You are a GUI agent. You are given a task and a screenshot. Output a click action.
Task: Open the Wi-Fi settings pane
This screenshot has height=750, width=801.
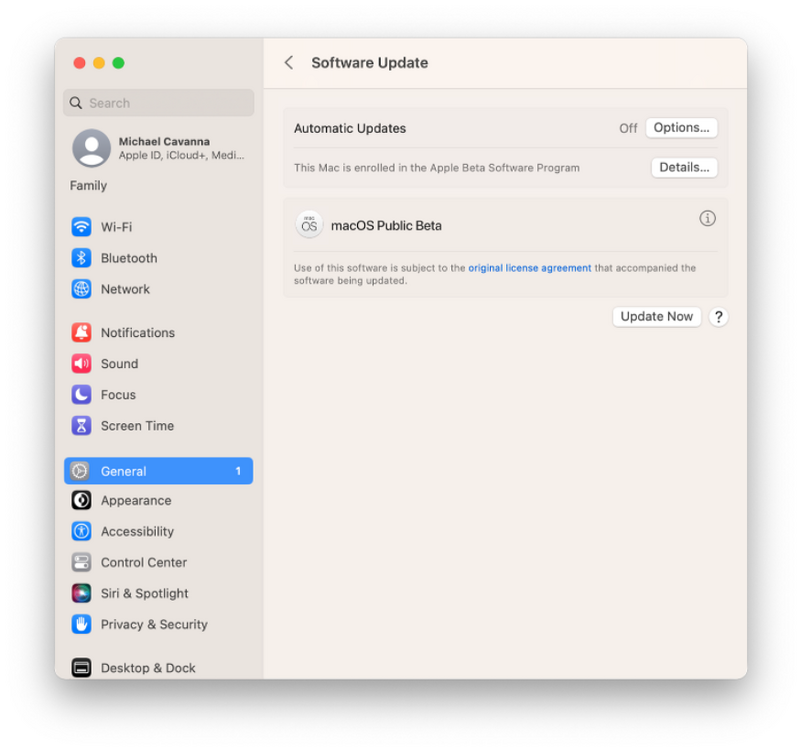pos(158,227)
